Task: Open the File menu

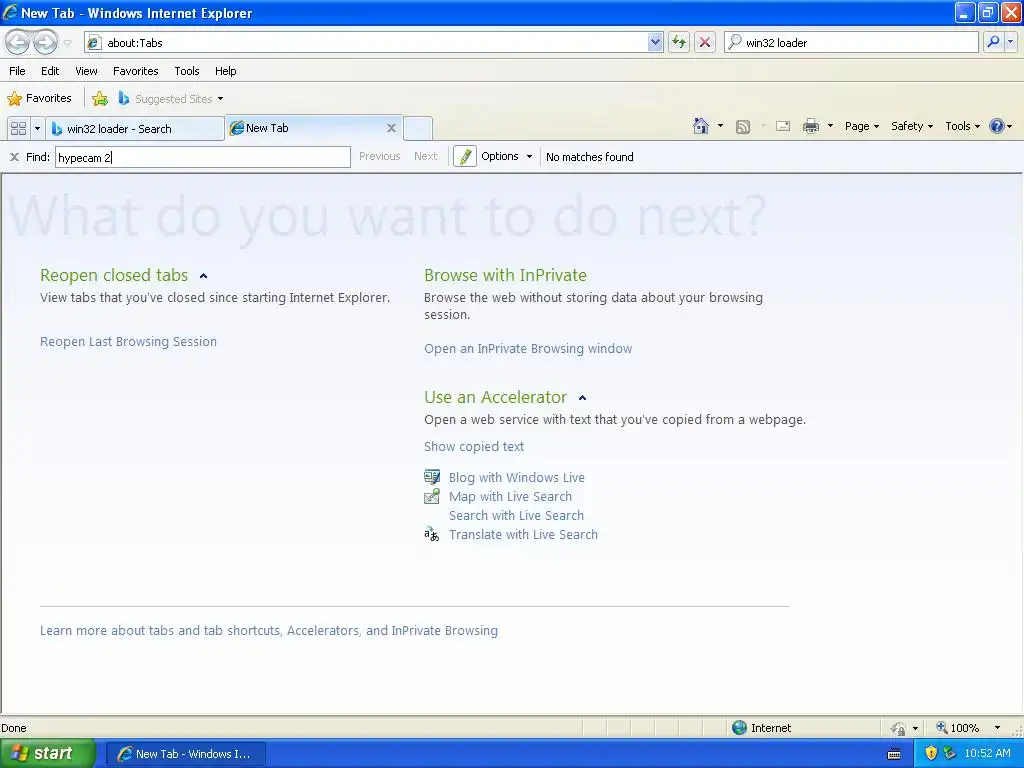Action: (x=18, y=71)
